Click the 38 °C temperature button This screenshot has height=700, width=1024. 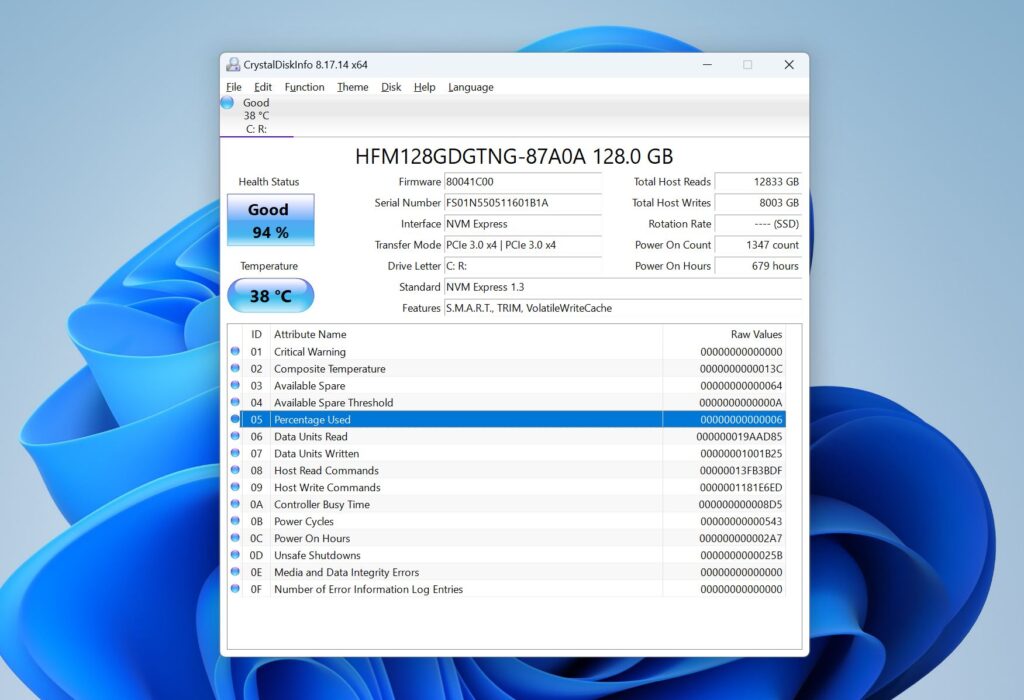tap(269, 295)
